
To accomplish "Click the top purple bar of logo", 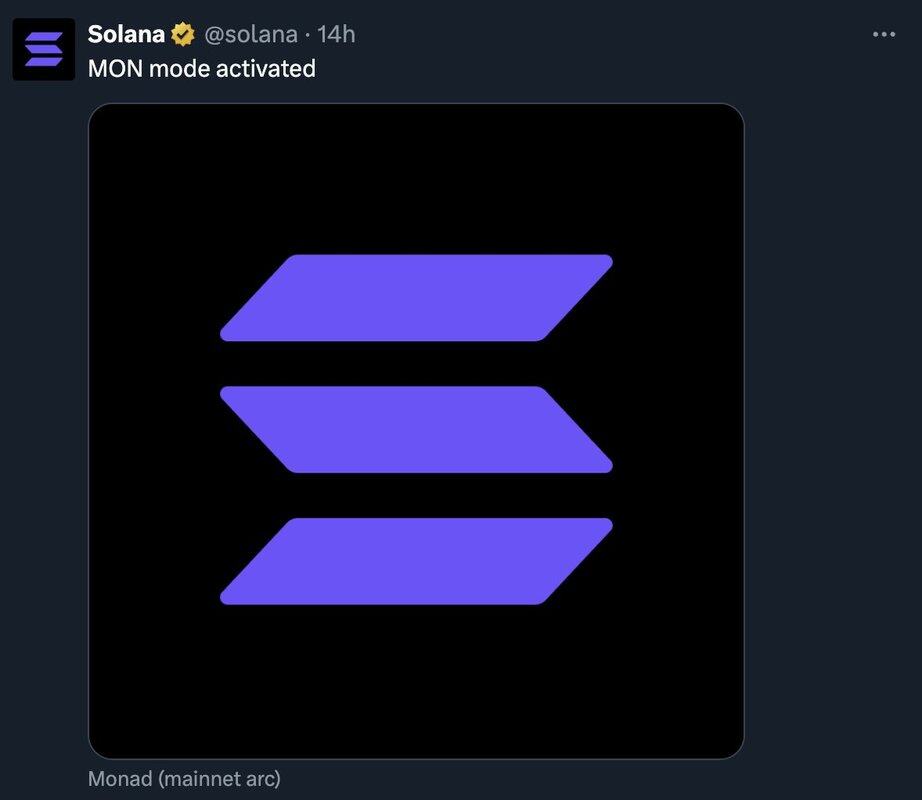I will coord(416,298).
